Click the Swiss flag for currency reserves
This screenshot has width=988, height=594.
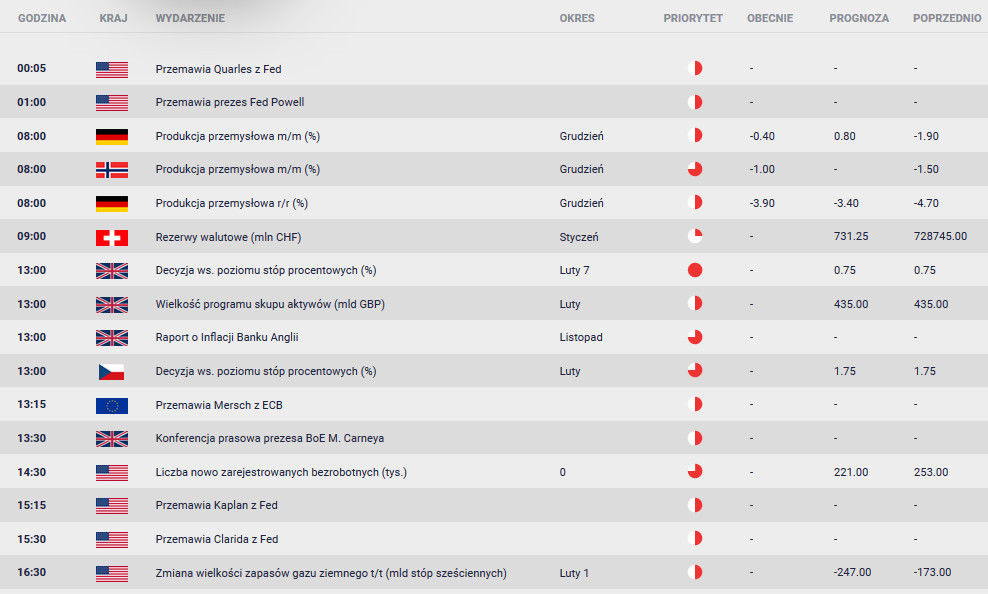(112, 237)
